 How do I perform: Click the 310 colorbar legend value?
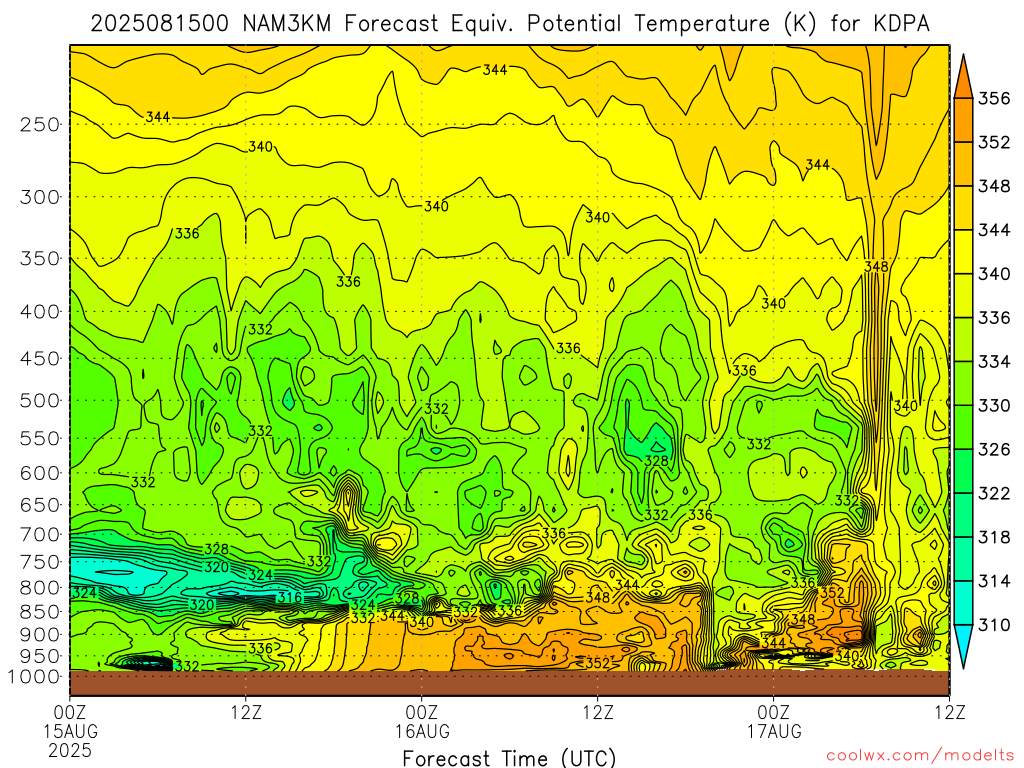coord(993,625)
